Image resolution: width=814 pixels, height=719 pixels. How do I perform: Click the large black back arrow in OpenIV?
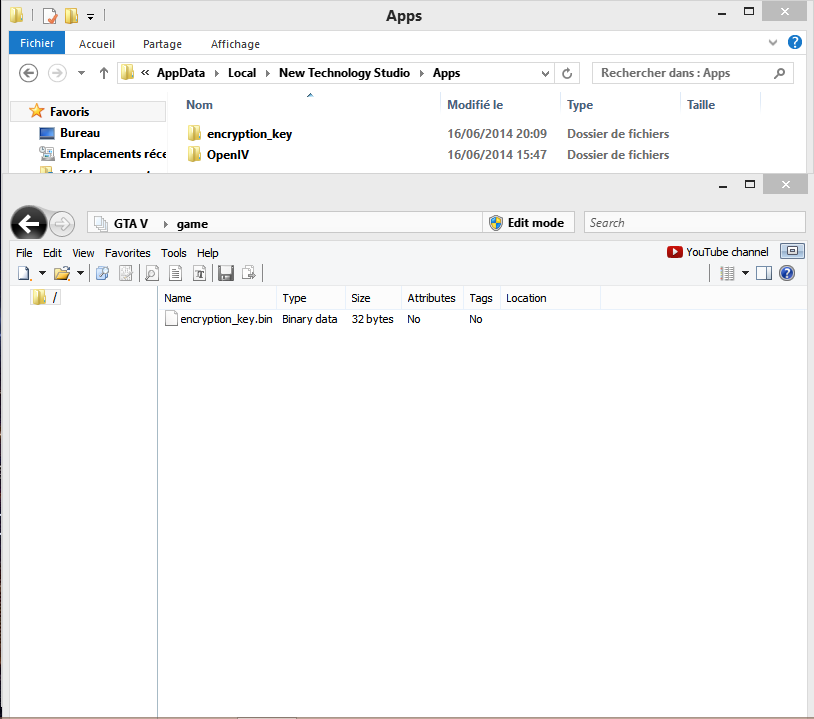coord(29,224)
